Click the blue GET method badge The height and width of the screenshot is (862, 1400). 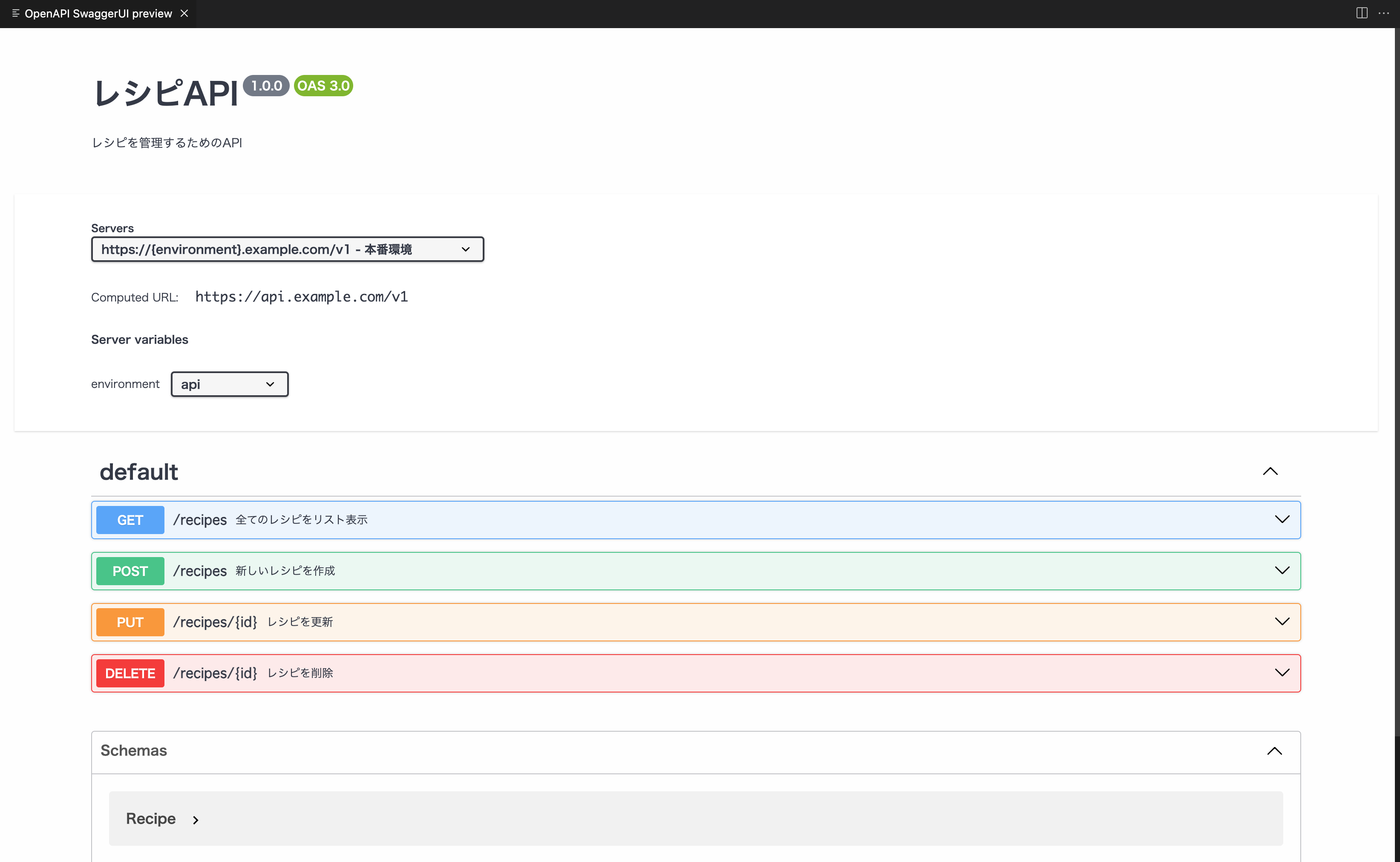[130, 519]
